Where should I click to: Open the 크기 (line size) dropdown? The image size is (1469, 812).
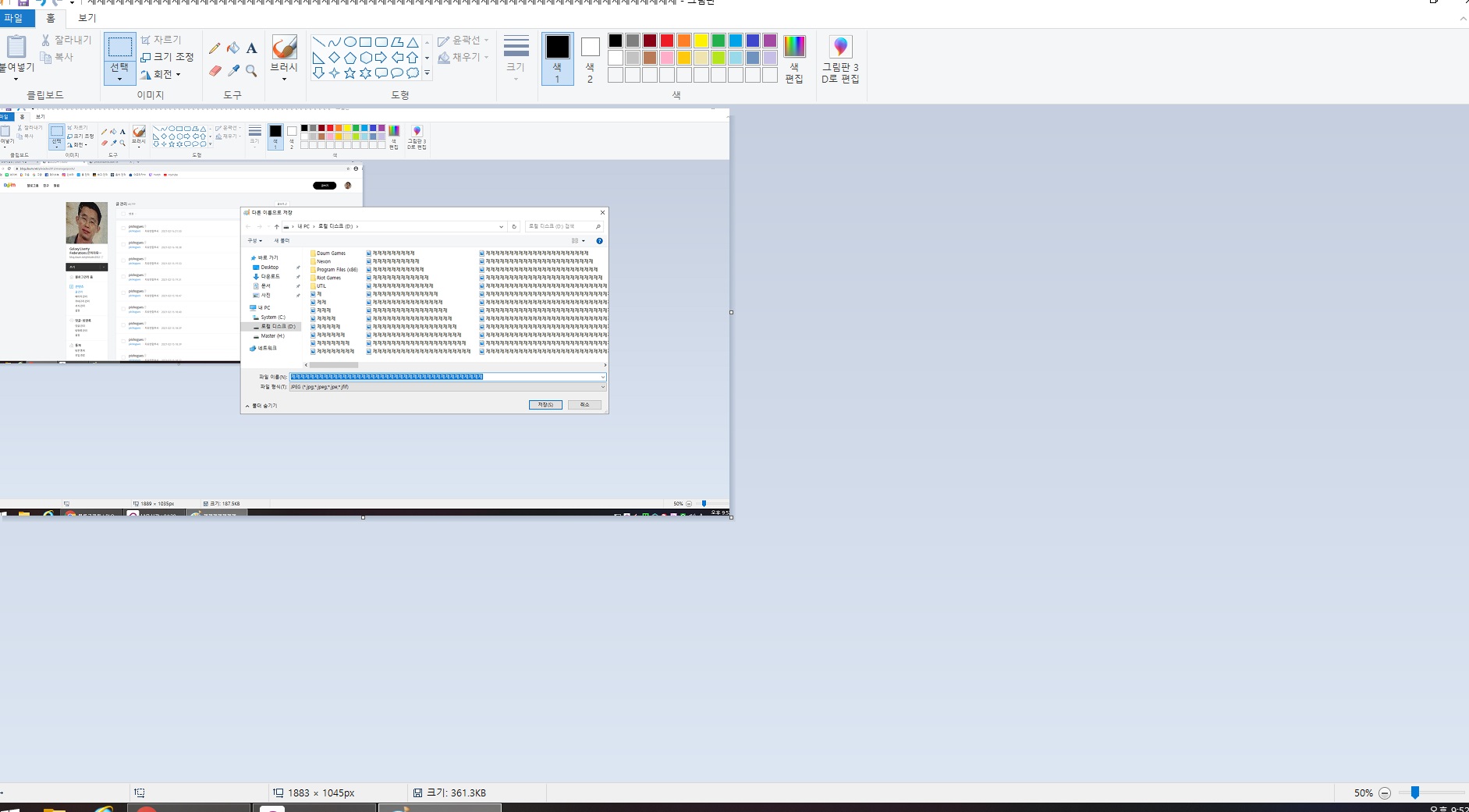point(516,59)
